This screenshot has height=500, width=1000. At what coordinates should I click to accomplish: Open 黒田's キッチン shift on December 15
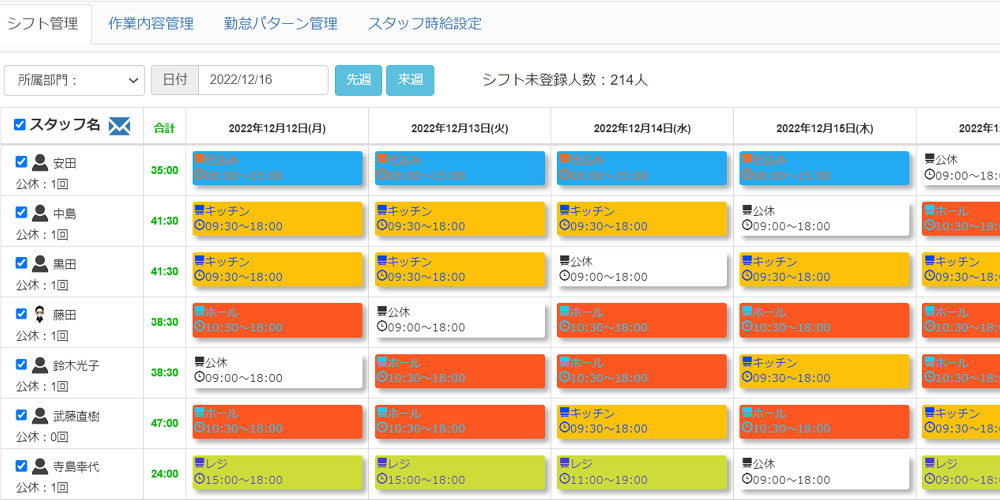(825, 269)
